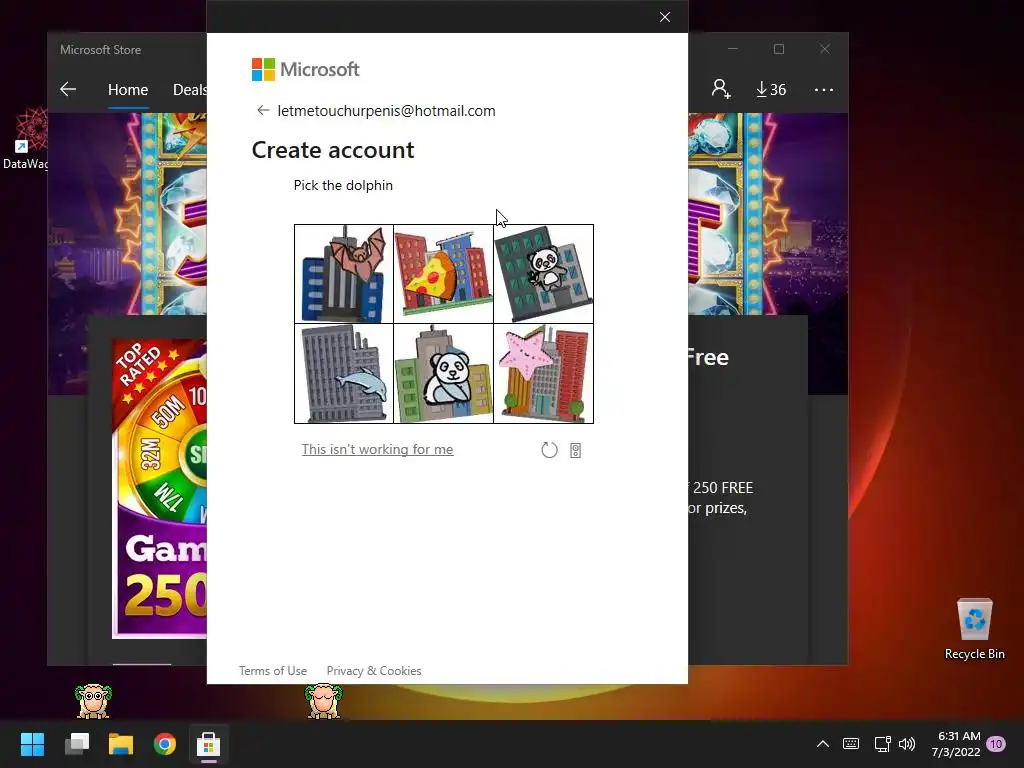Open clock showing 6:31 AM
The image size is (1024, 768).
coord(957,744)
